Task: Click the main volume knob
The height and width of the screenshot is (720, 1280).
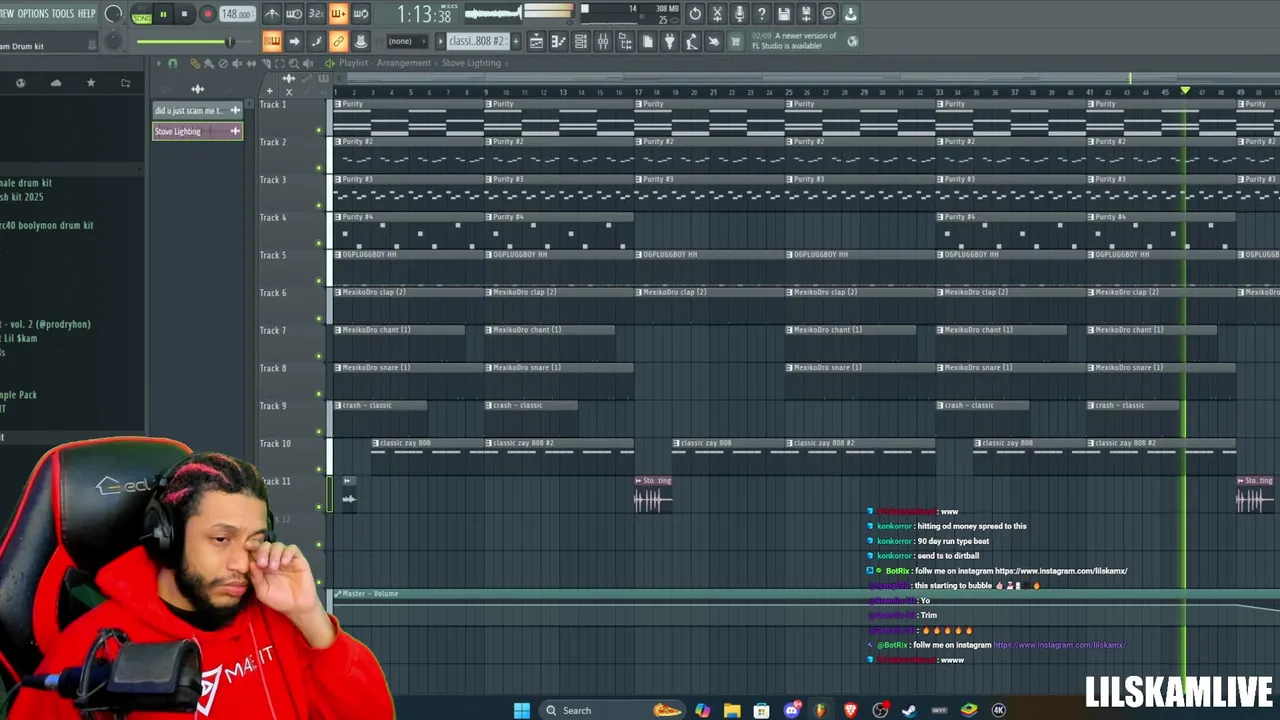Action: [113, 14]
